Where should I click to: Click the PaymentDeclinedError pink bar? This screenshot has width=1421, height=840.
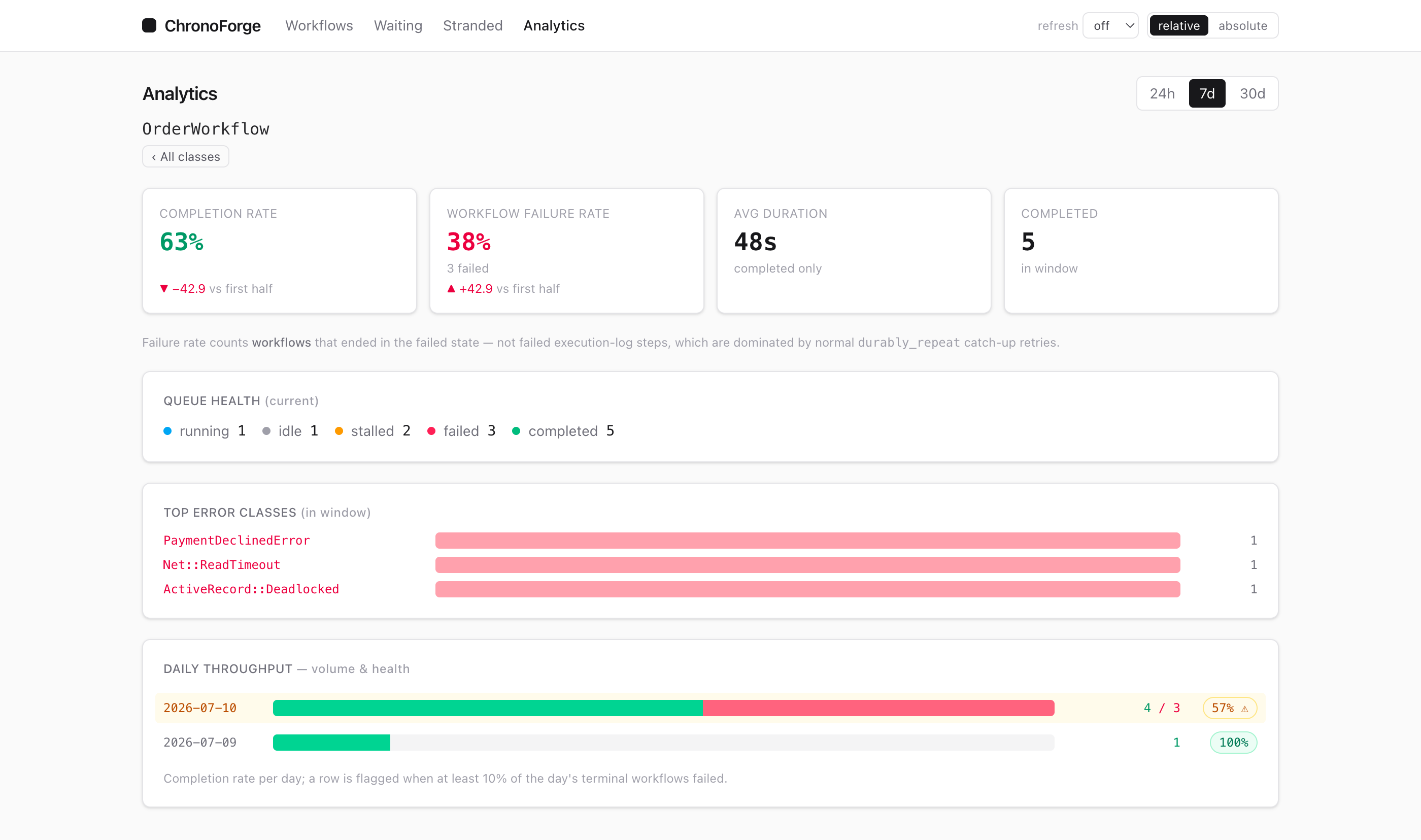[x=807, y=540]
